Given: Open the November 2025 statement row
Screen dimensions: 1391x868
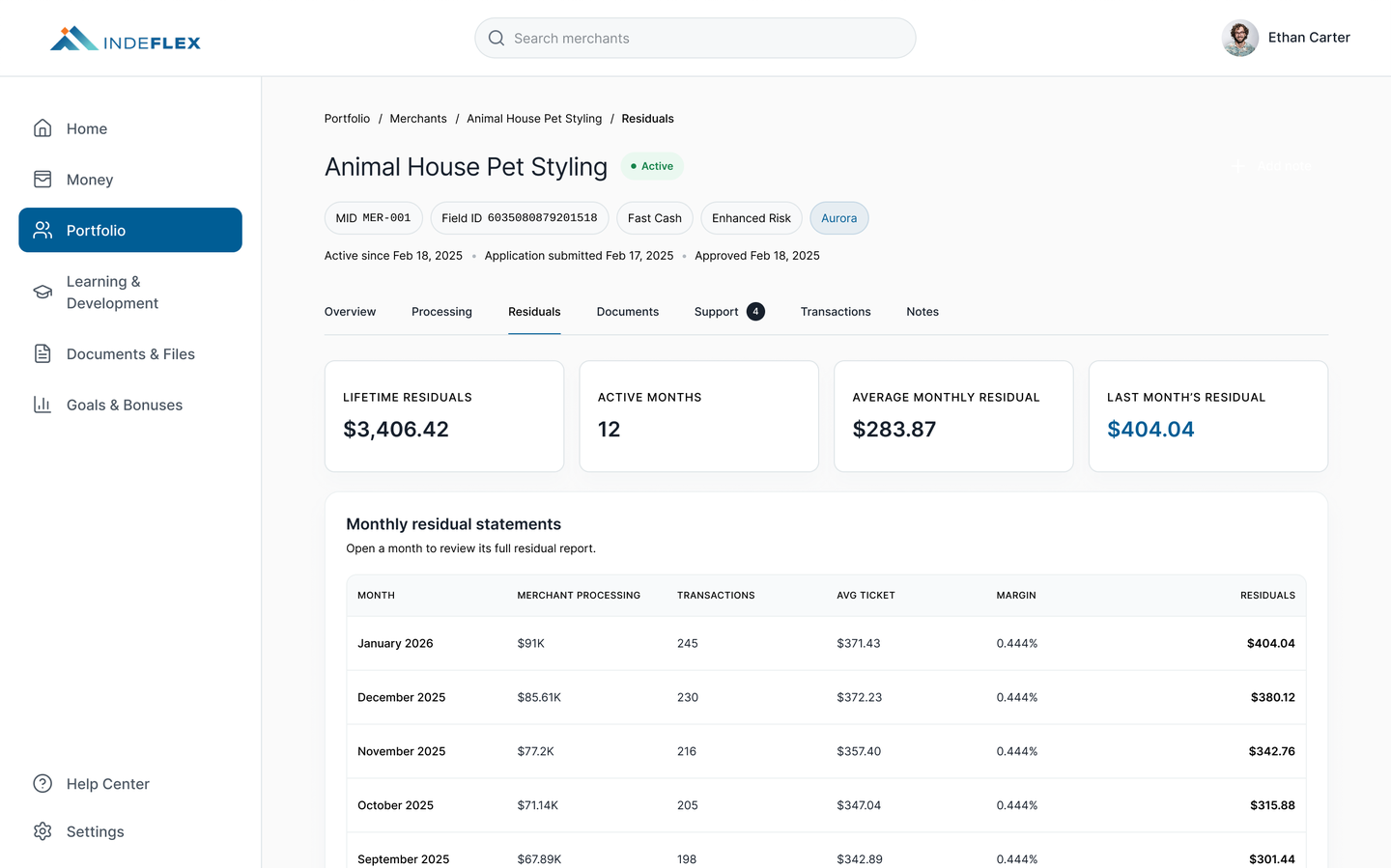Looking at the screenshot, I should point(826,751).
